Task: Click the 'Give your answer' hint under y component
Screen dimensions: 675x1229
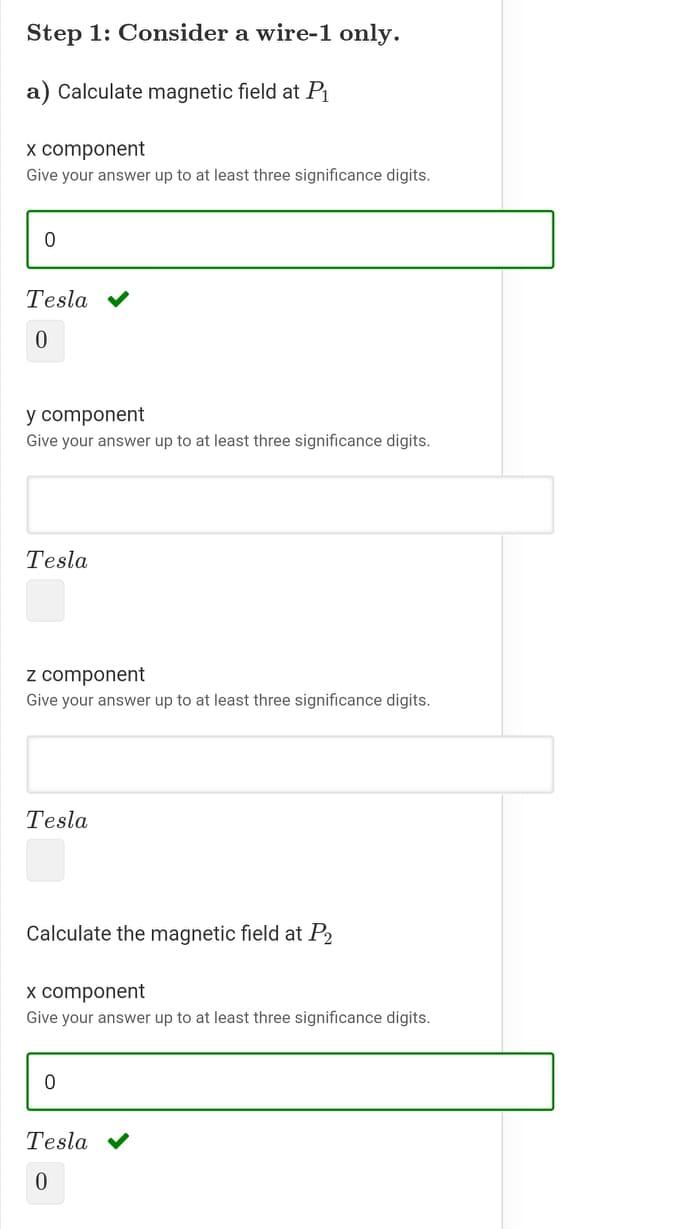Action: coord(228,440)
